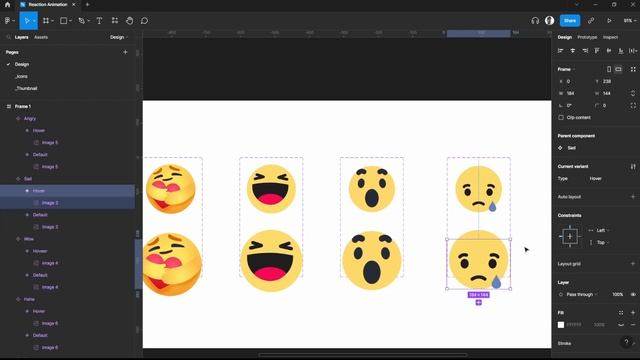Align selection to top

click(x=597, y=51)
